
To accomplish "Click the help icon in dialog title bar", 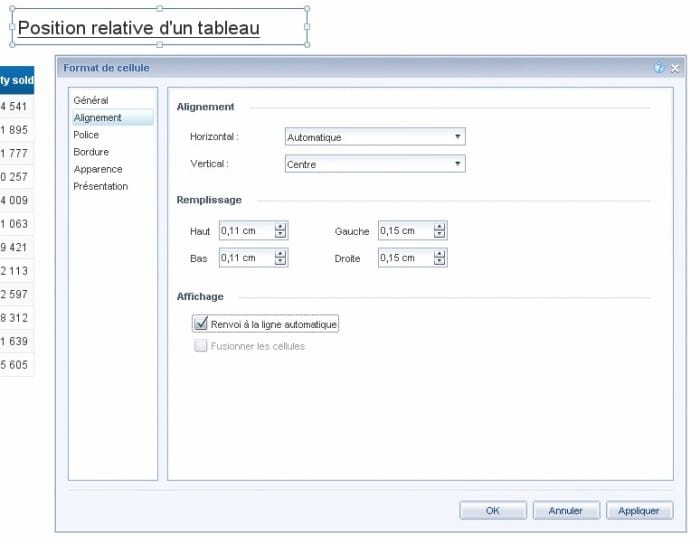I will (x=659, y=68).
